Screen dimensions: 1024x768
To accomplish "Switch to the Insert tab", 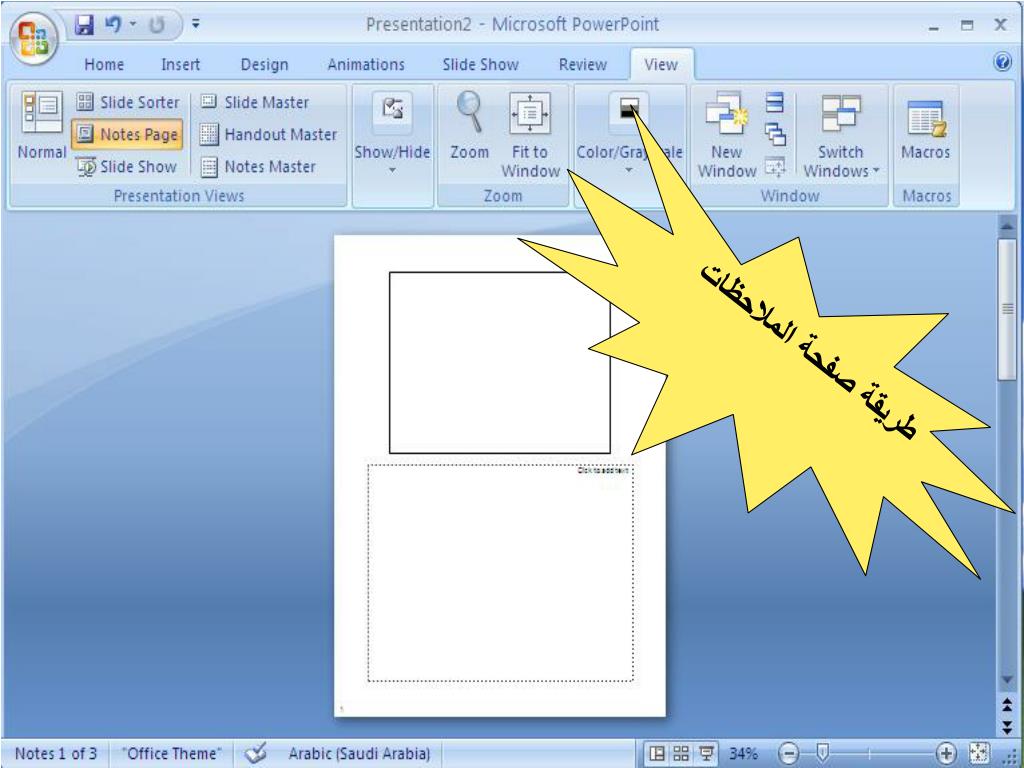I will click(x=180, y=65).
